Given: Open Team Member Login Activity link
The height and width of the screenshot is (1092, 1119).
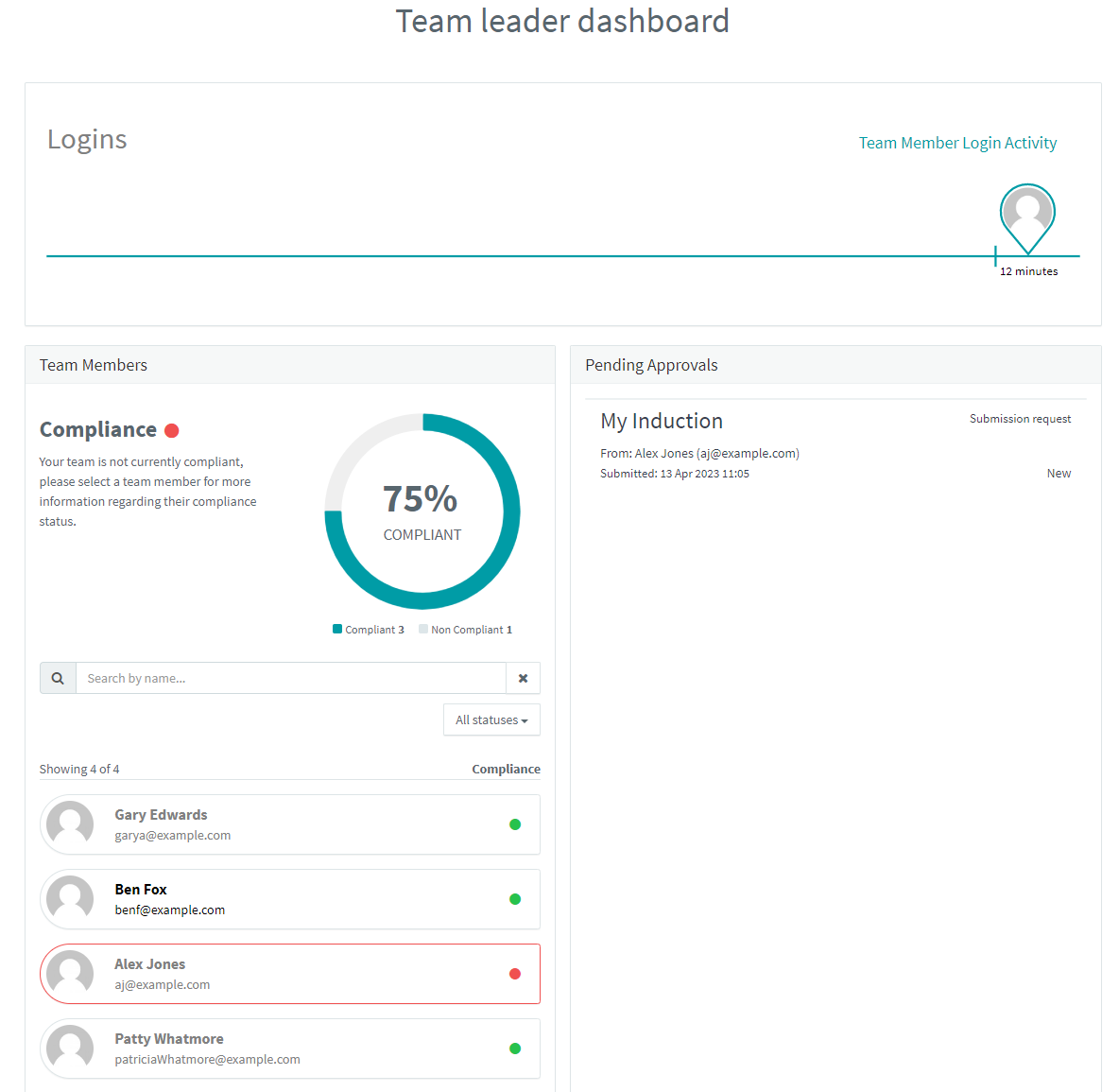Looking at the screenshot, I should click(957, 143).
